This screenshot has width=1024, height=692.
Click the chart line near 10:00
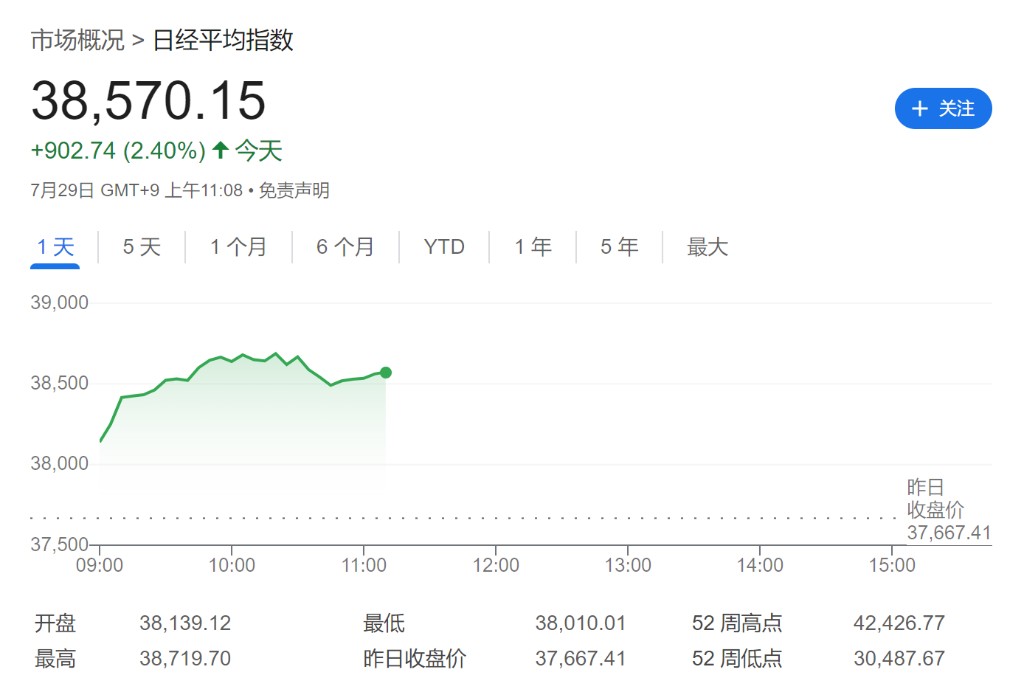tap(231, 361)
